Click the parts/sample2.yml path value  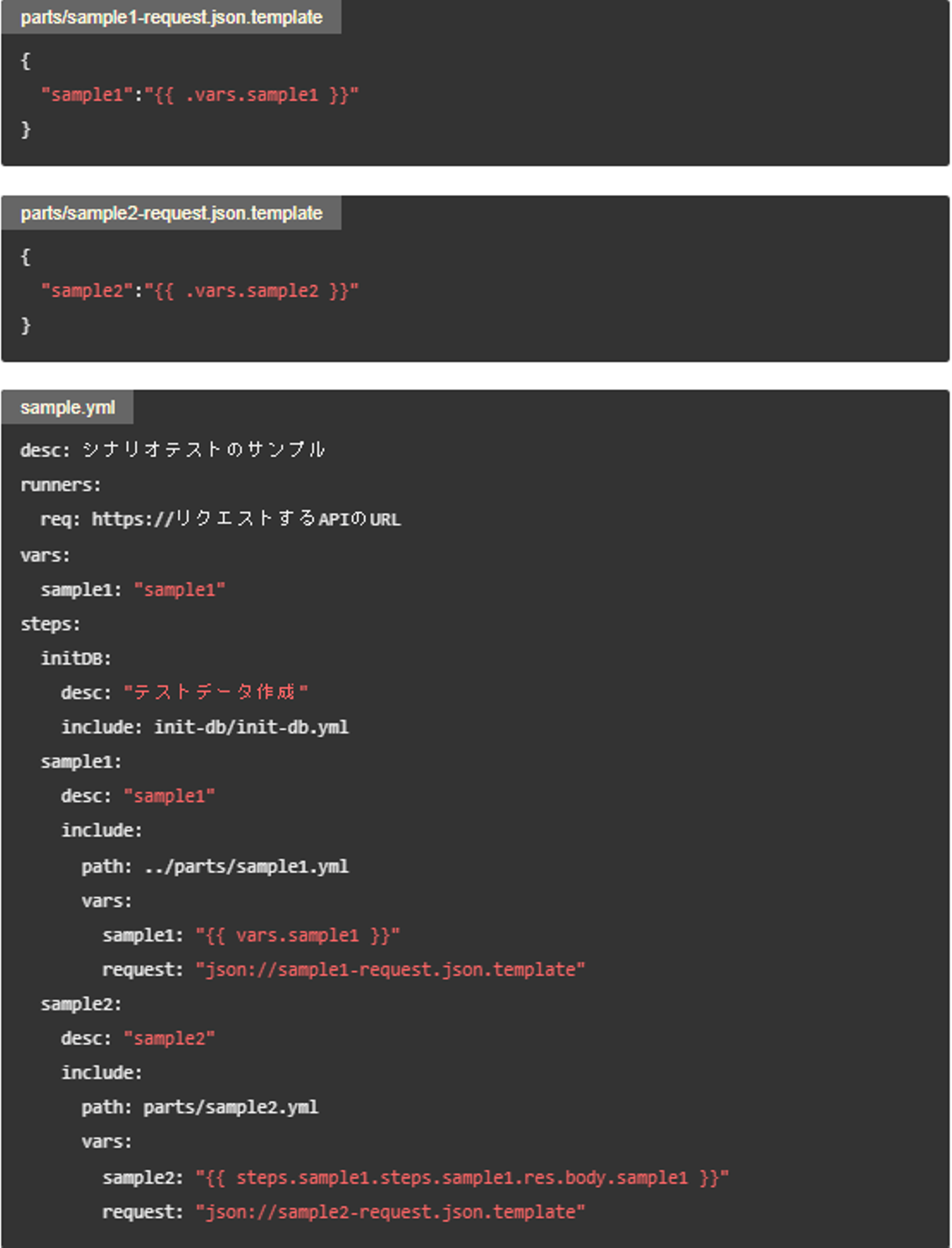click(231, 1108)
